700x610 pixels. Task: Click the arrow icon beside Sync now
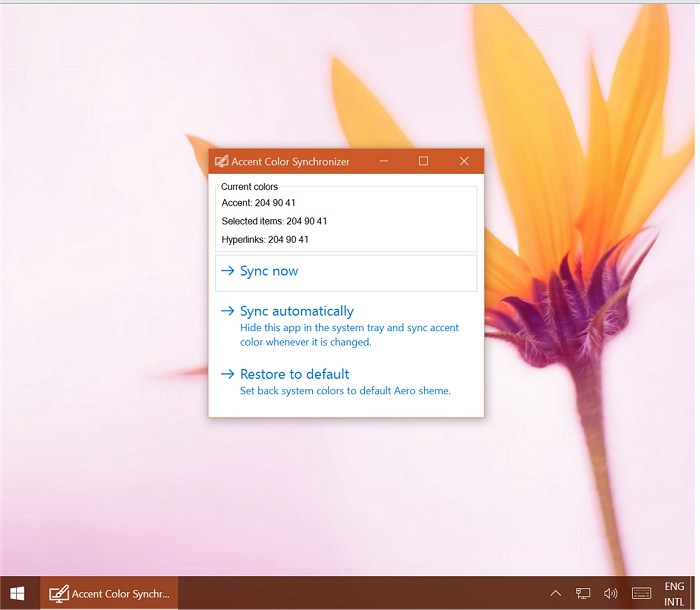coord(228,271)
